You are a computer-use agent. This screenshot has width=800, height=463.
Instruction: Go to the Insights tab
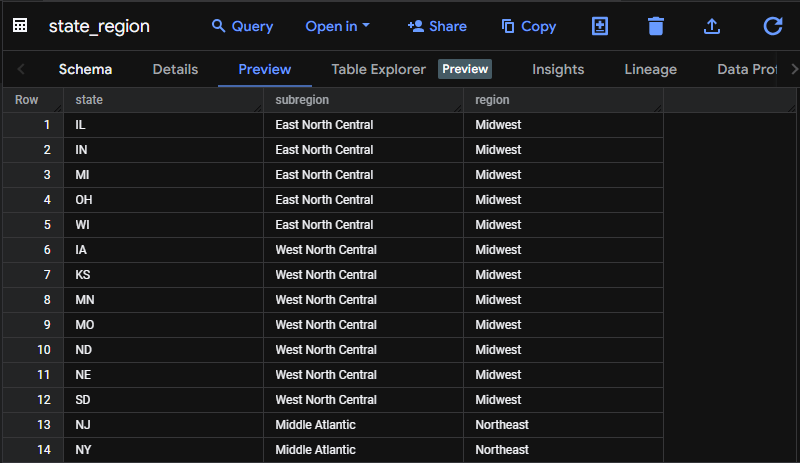(x=558, y=69)
